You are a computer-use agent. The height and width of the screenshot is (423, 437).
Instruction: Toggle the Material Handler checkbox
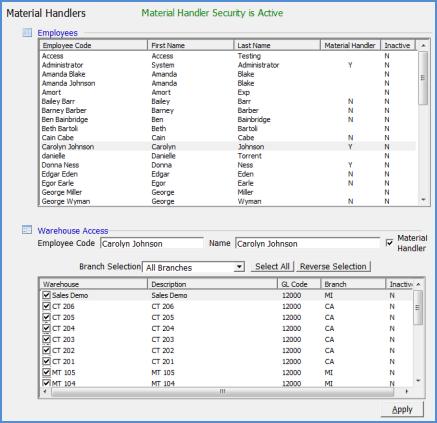point(389,243)
